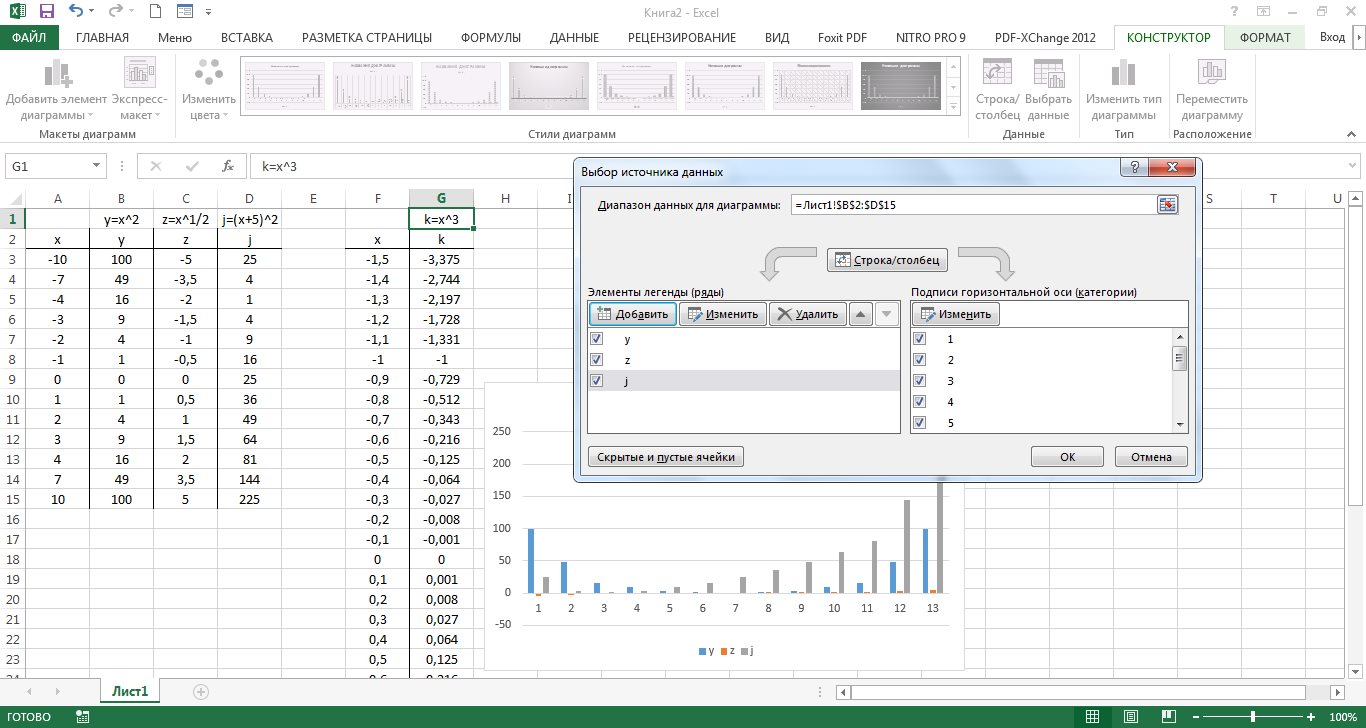Screen dimensions: 1366x728
Task: Move series up with the up arrow
Action: pyautogui.click(x=860, y=314)
